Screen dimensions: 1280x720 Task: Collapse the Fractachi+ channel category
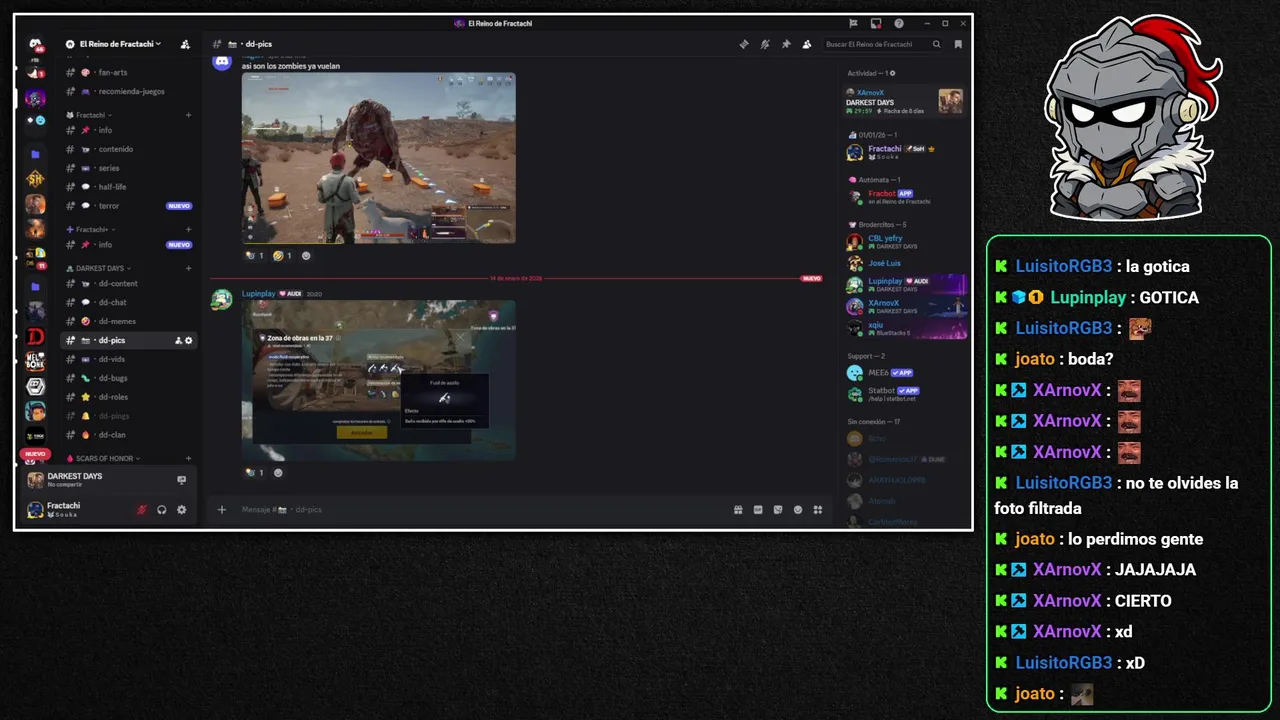96,229
